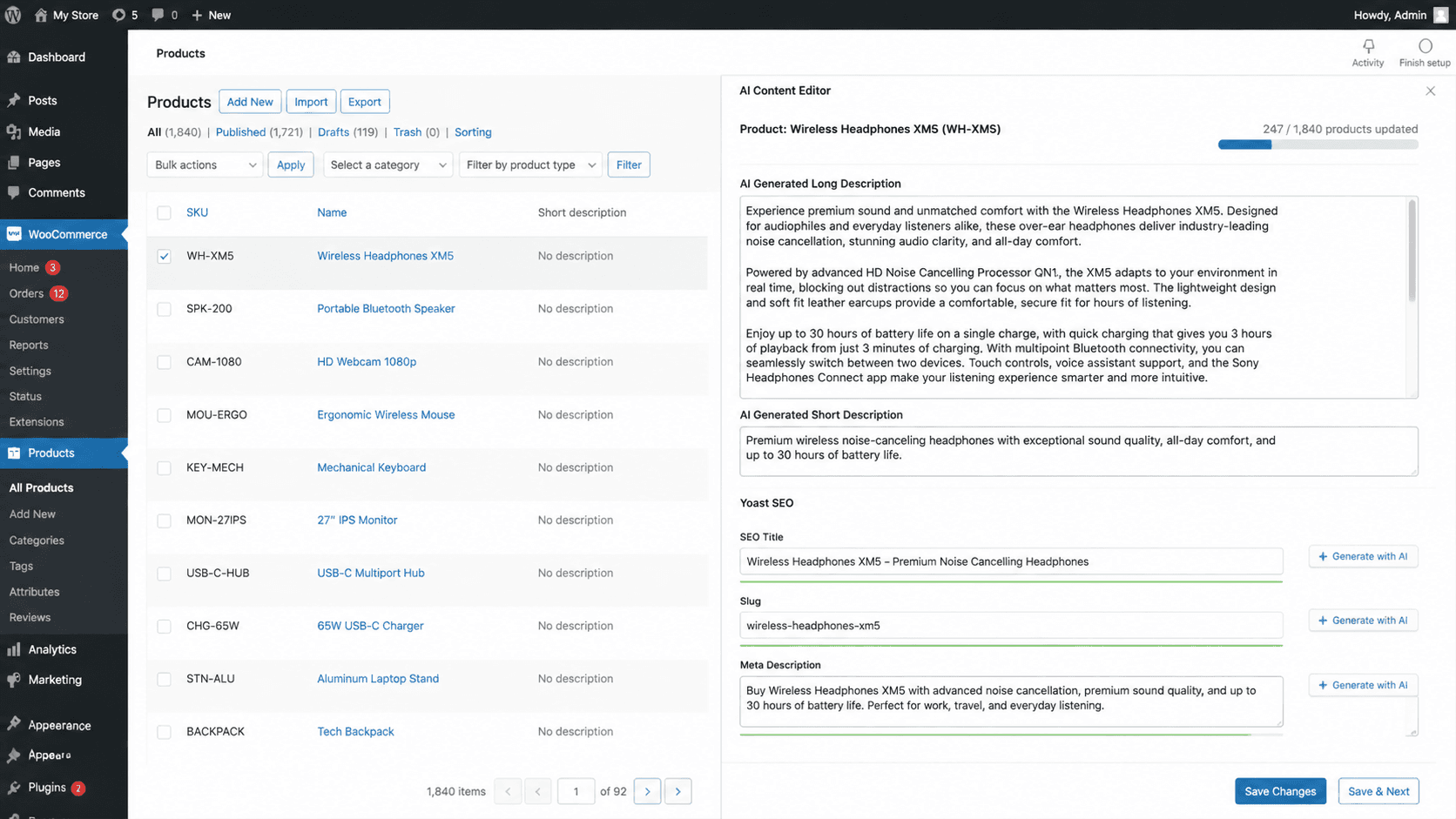Jump to last page arrow in pagination

tap(678, 791)
